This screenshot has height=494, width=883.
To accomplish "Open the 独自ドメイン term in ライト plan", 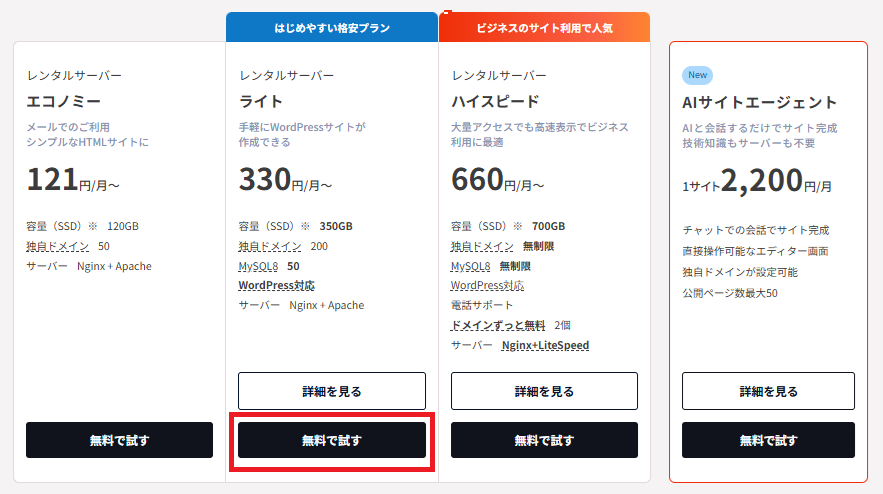I will 270,246.
